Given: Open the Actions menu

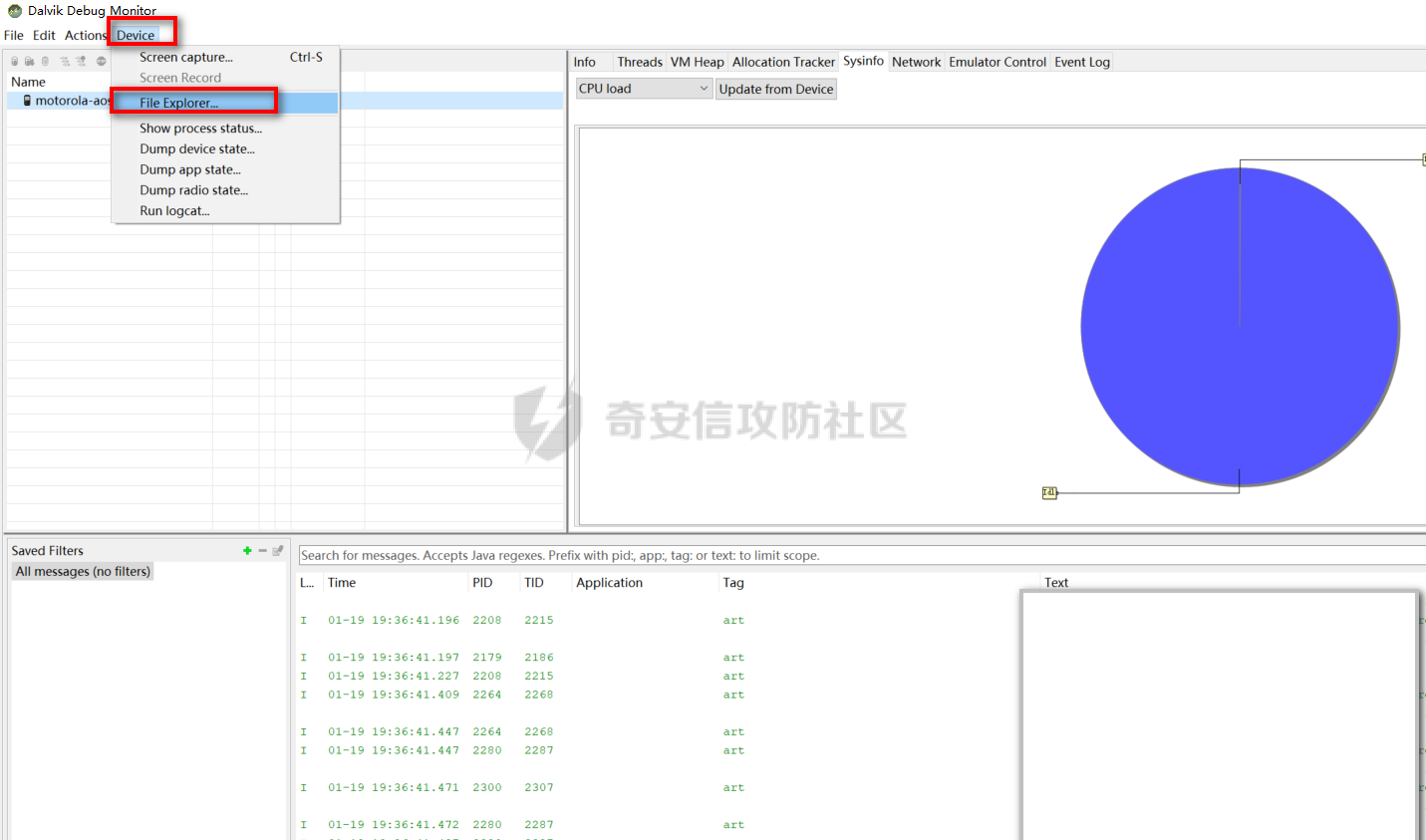Looking at the screenshot, I should [86, 35].
